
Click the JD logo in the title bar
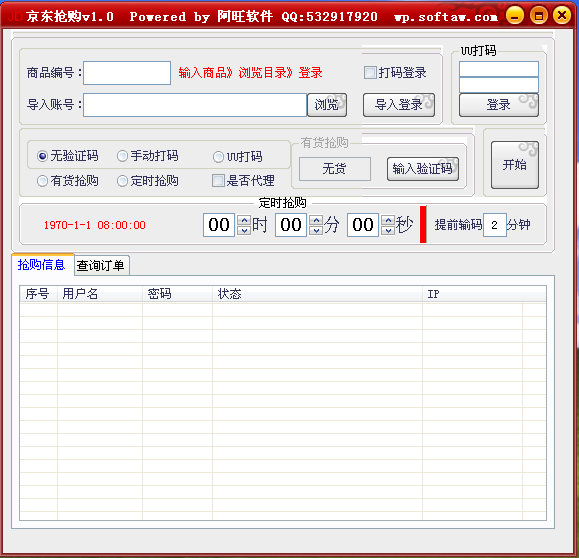coord(15,17)
